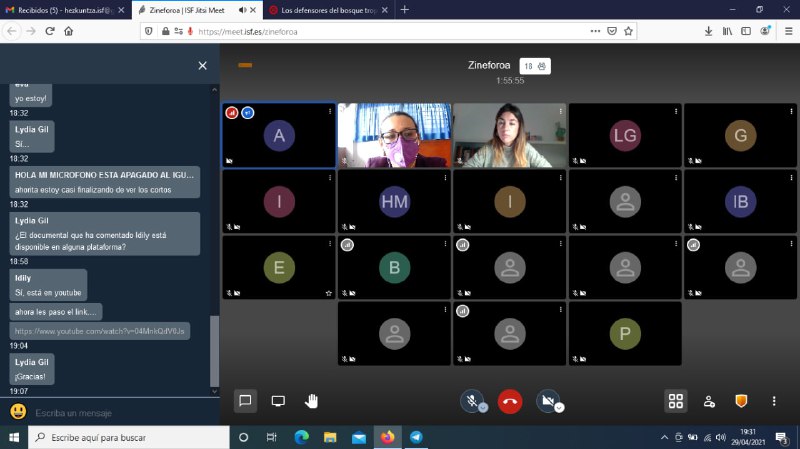
Task: Unmute the microphone
Action: tap(470, 401)
